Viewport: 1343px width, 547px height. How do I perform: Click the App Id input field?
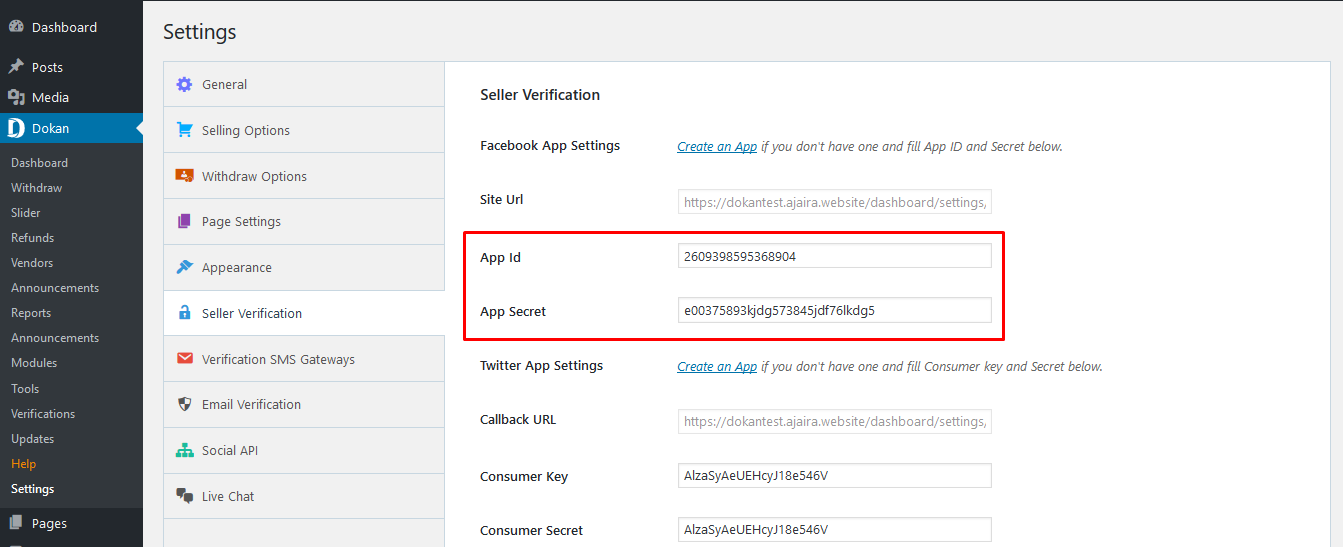pyautogui.click(x=835, y=256)
